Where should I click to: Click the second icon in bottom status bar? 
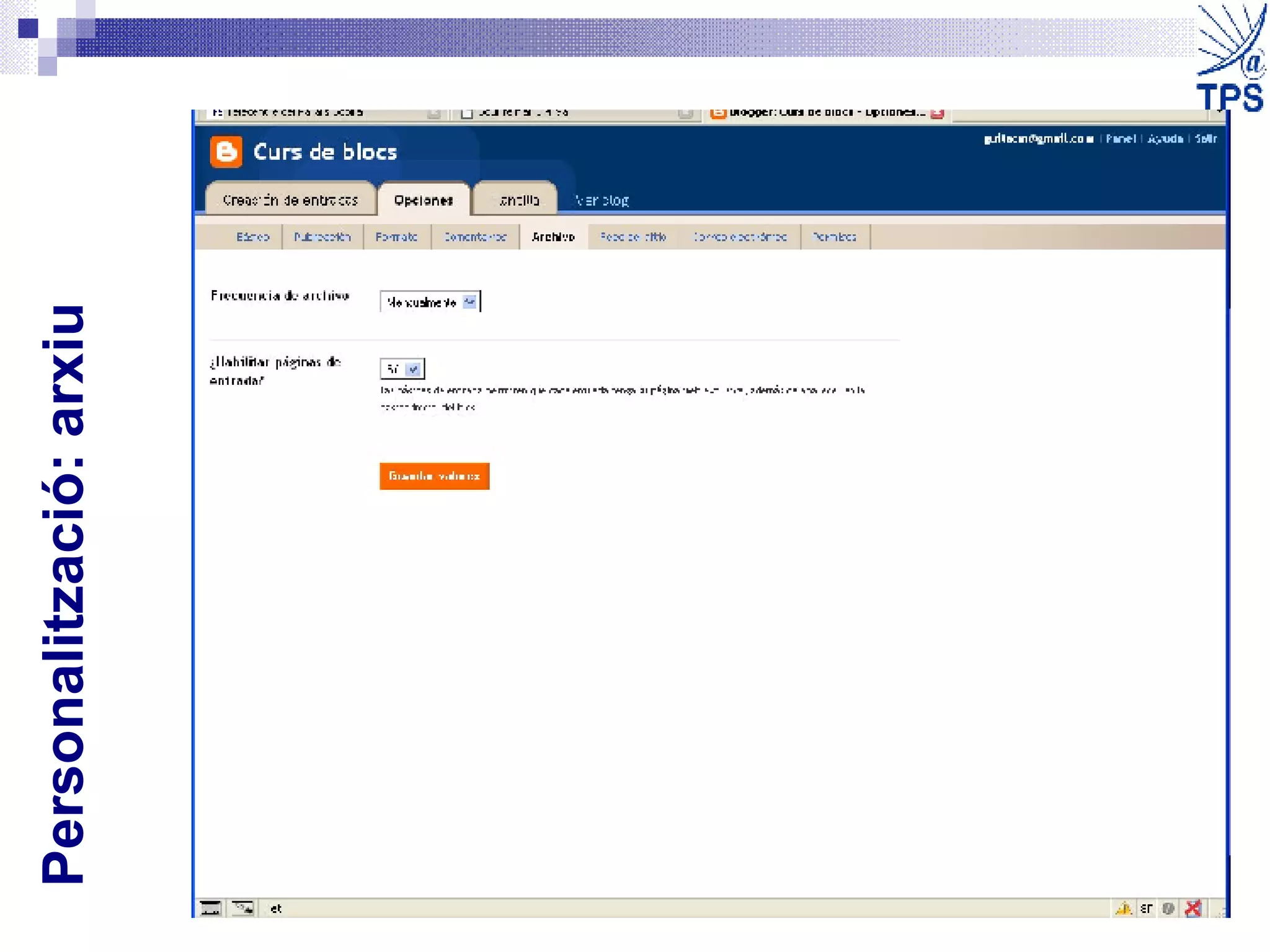point(242,909)
